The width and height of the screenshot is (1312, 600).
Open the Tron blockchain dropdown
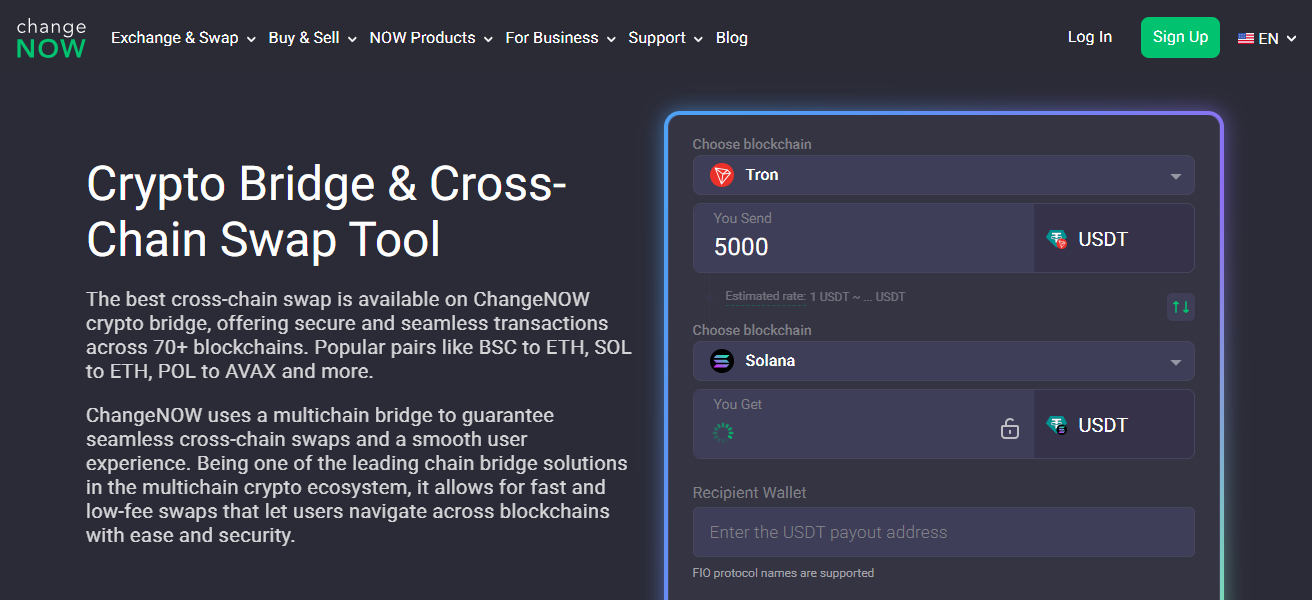(x=1176, y=174)
